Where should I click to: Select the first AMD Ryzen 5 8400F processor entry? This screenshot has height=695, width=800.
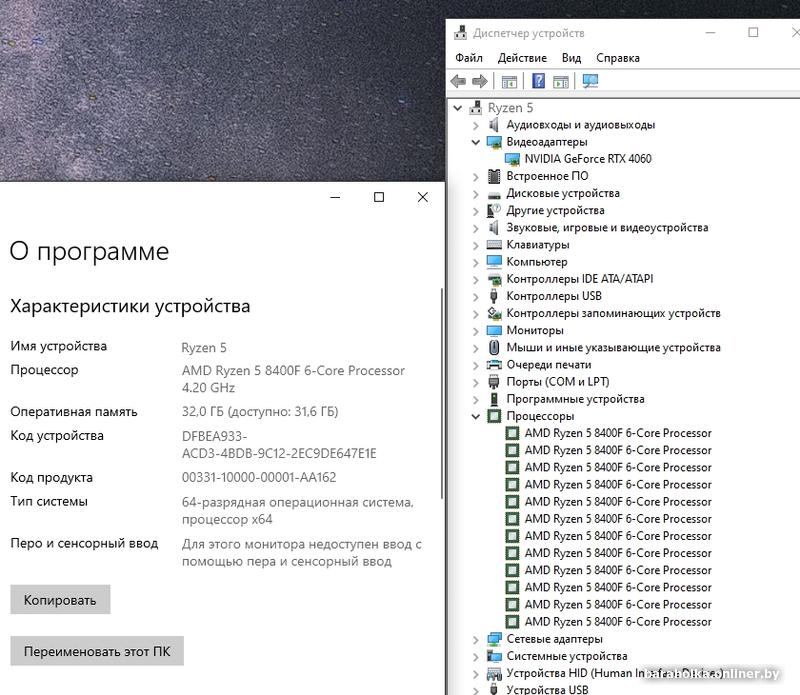618,433
